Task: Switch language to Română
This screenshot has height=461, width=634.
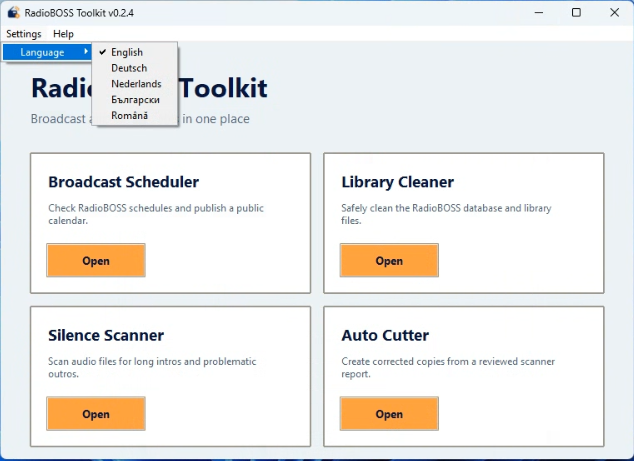Action: [135, 115]
